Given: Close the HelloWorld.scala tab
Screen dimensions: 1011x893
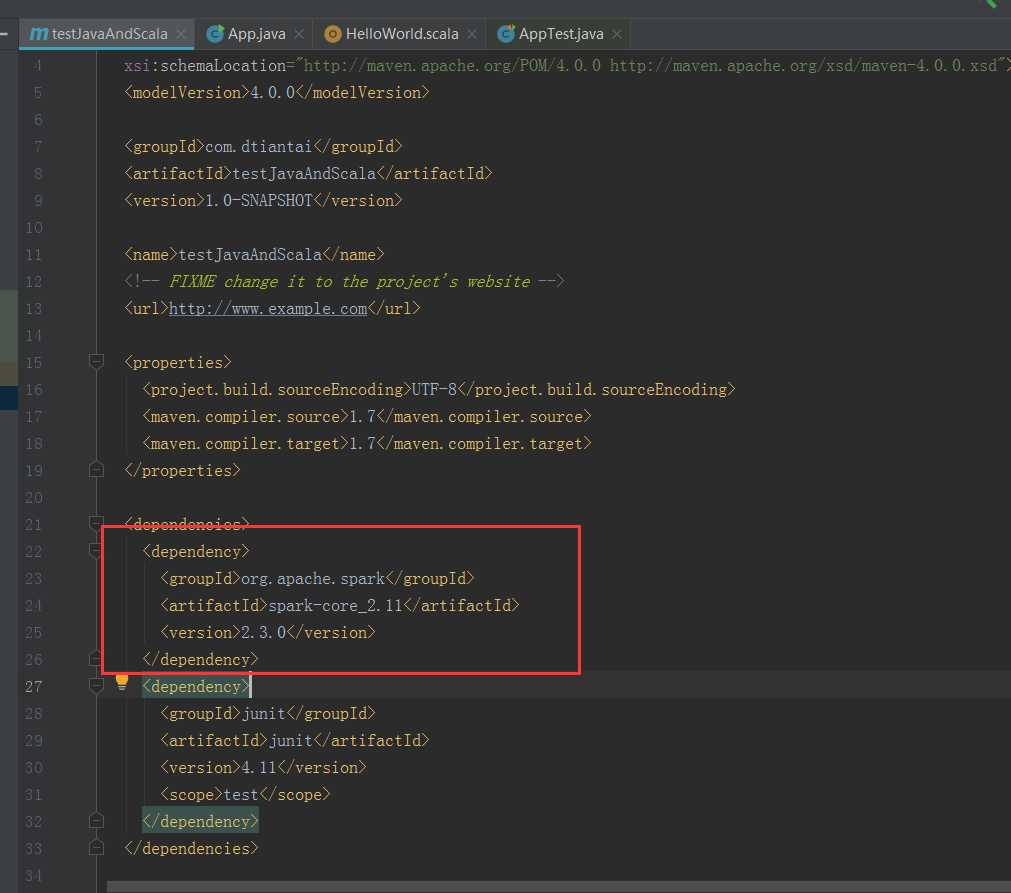Looking at the screenshot, I should pyautogui.click(x=472, y=34).
